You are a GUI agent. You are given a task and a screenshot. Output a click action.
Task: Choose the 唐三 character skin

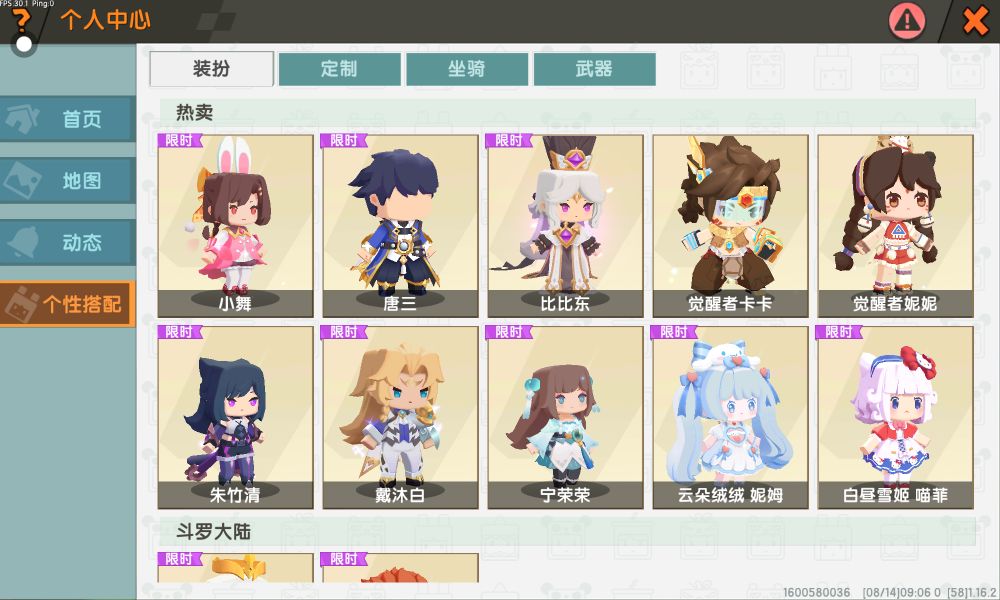pyautogui.click(x=401, y=226)
